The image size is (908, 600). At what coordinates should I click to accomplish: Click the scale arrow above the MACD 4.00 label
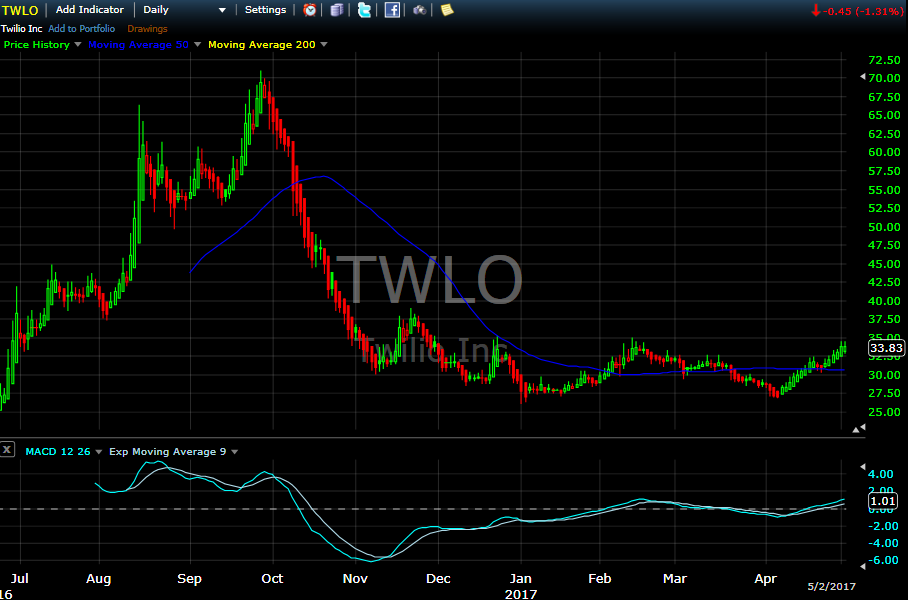click(863, 466)
